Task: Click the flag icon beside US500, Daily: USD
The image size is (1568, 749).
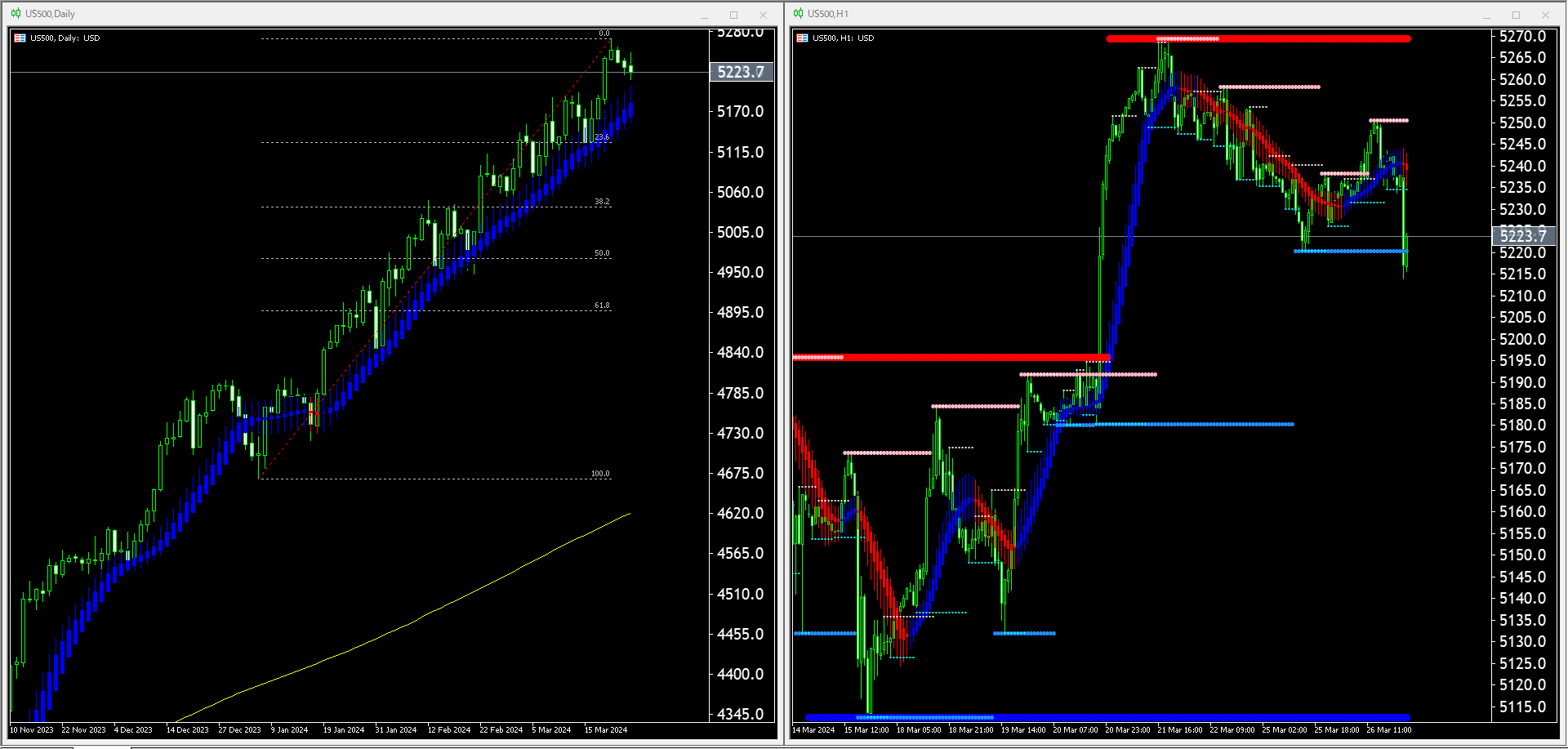Action: (20, 38)
